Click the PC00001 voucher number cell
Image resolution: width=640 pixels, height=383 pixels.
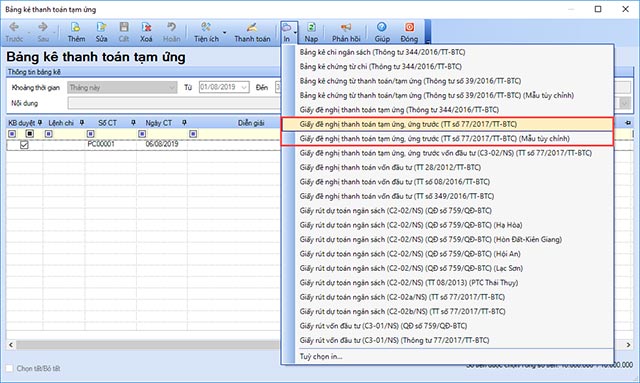click(110, 144)
